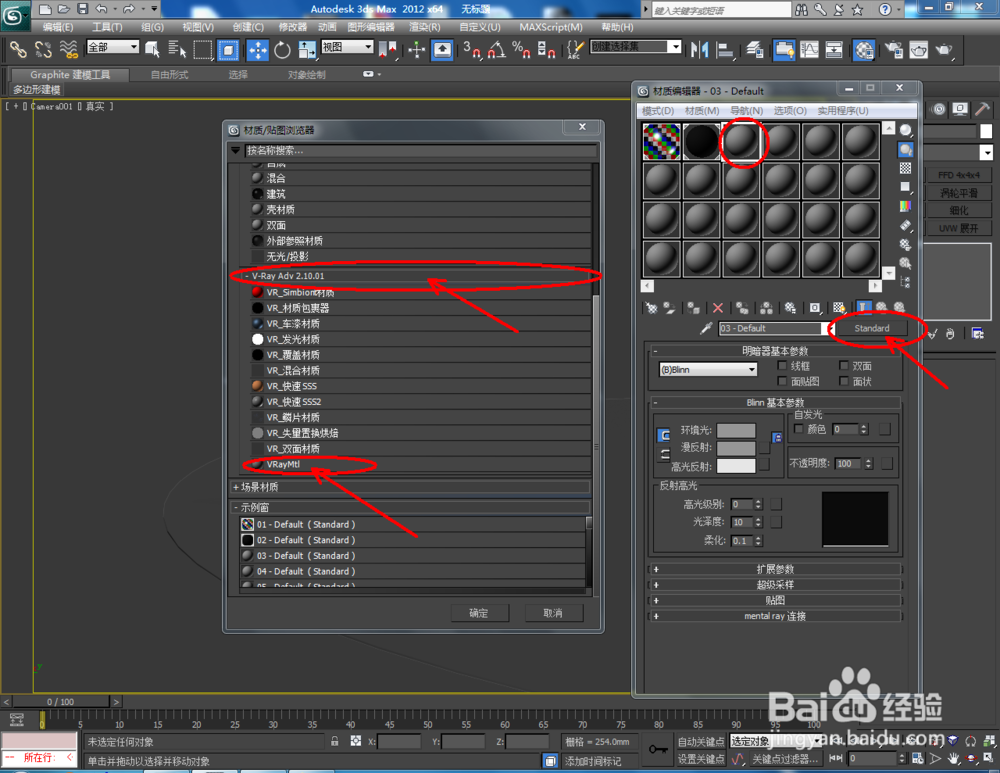The height and width of the screenshot is (773, 1000).
Task: Open the 编辑(E) menu
Action: 58,27
